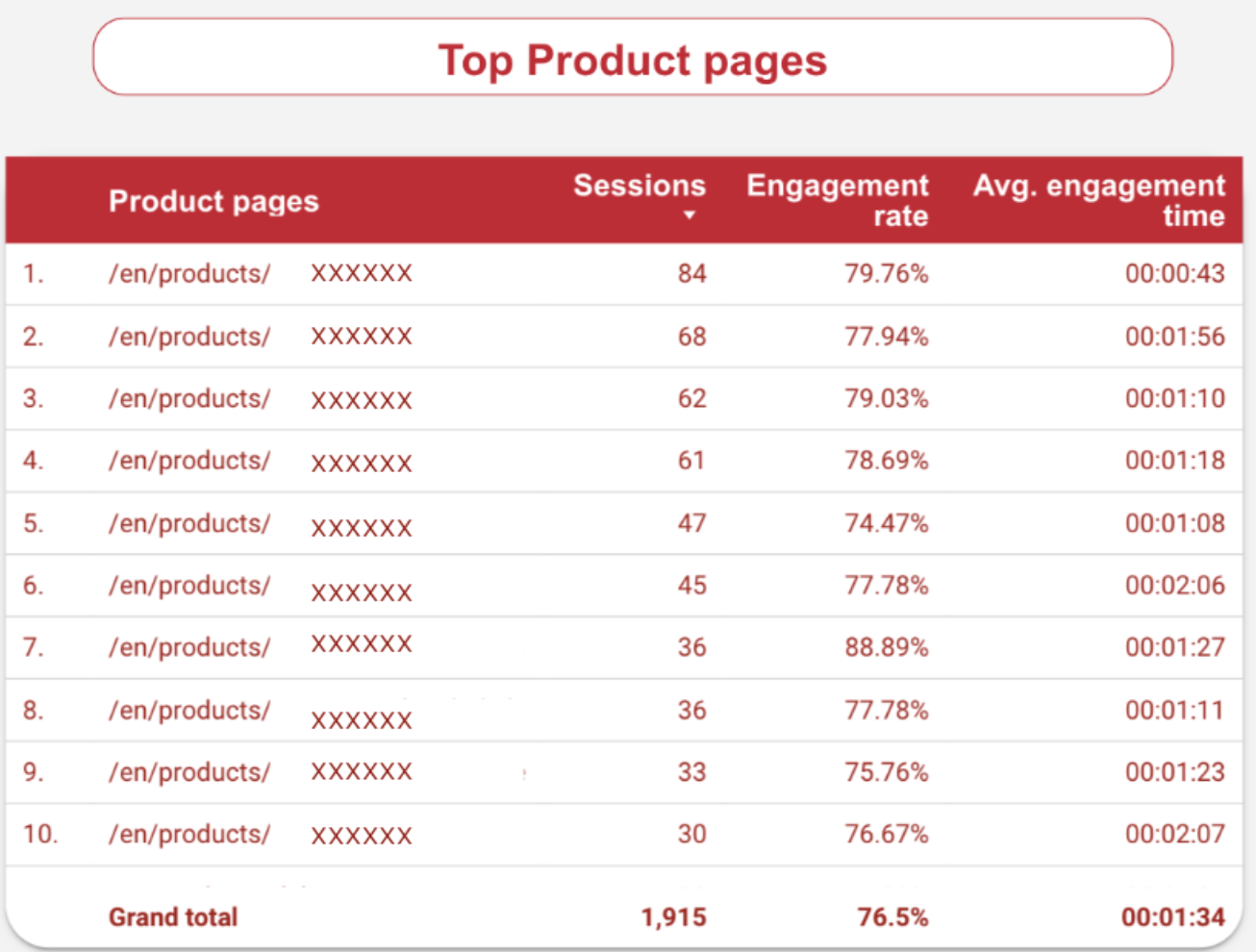Click the Product pages column header
Viewport: 1256px width, 952px height.
click(214, 201)
